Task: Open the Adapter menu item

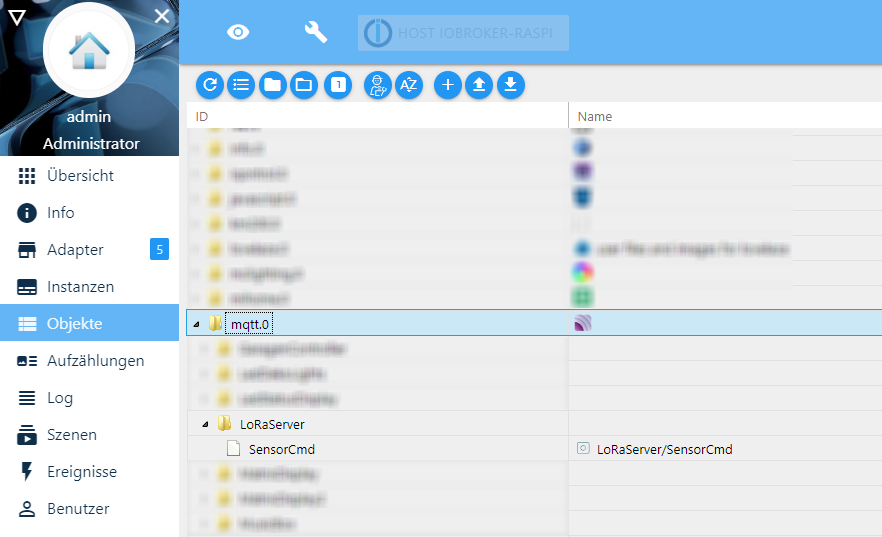Action: [x=75, y=249]
